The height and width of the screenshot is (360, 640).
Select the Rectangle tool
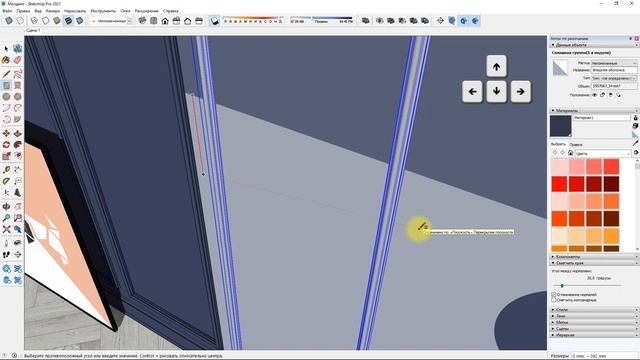6,85
